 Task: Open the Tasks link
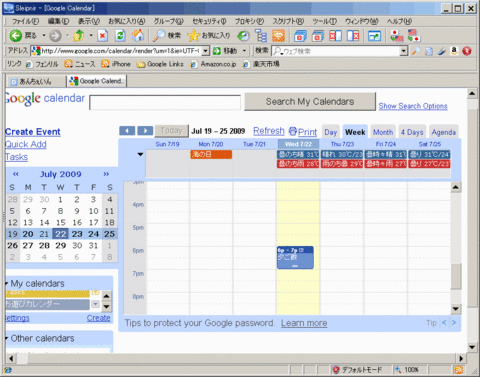[17, 157]
